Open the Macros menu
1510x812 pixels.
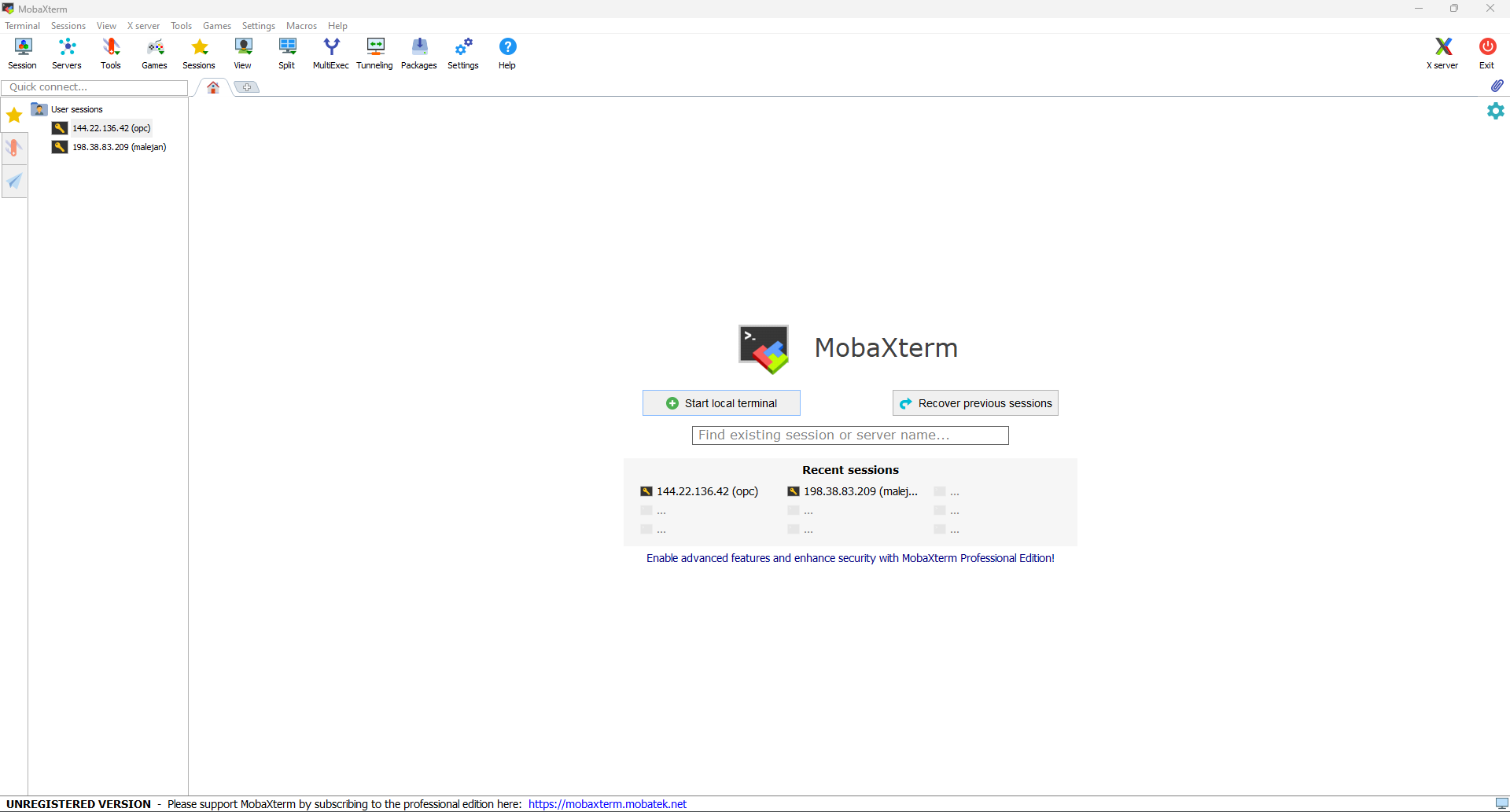click(x=301, y=25)
